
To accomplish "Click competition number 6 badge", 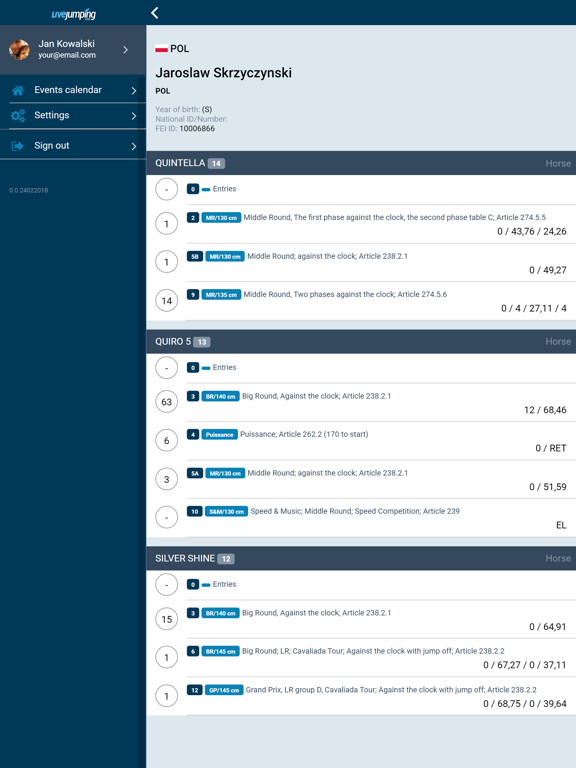I will tap(193, 651).
